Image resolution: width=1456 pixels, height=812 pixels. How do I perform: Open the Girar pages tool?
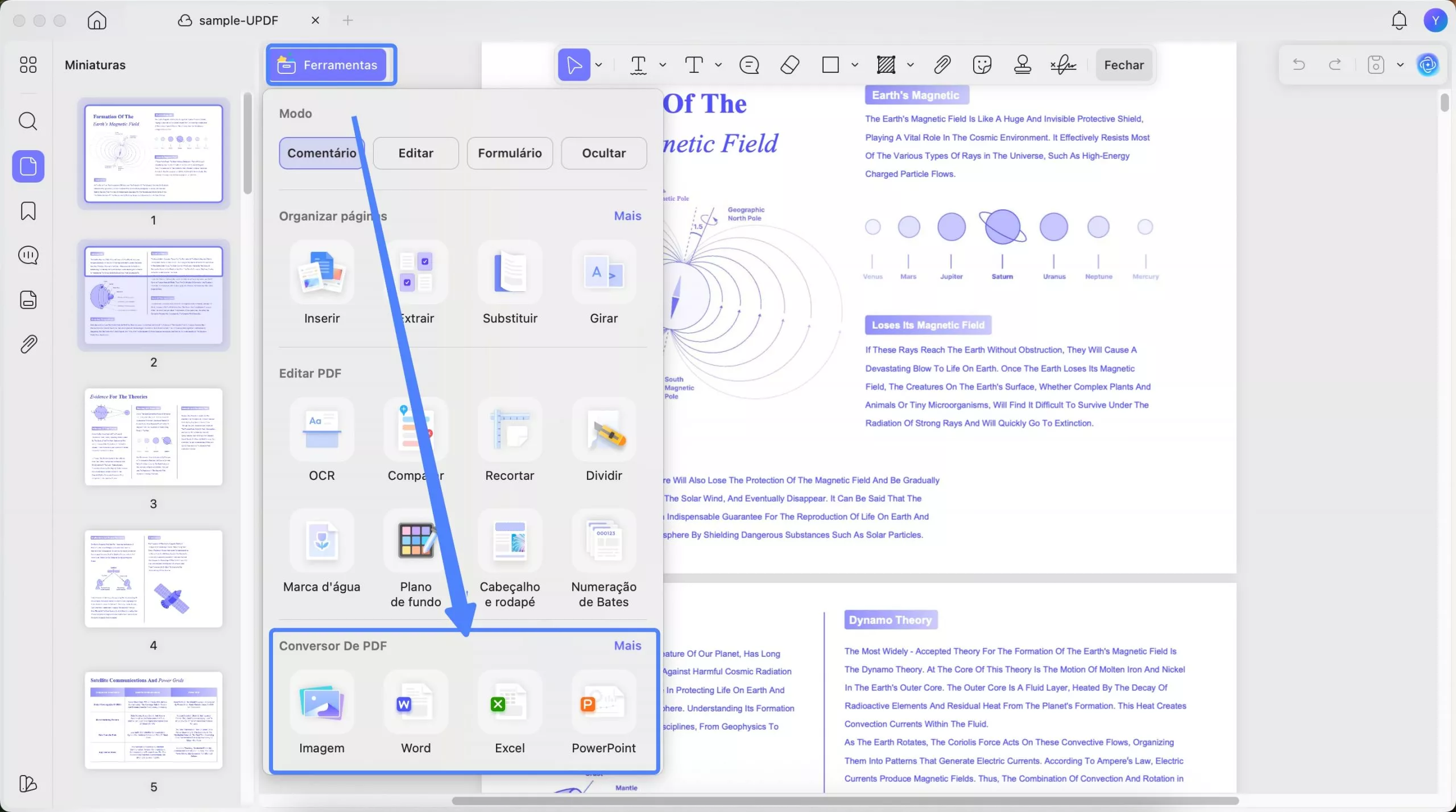[x=604, y=284]
